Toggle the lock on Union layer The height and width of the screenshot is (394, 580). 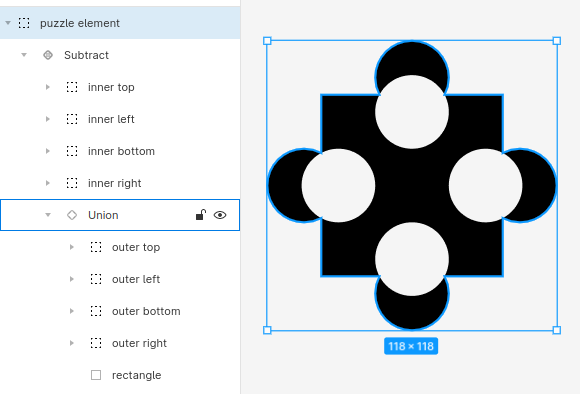coord(201,215)
